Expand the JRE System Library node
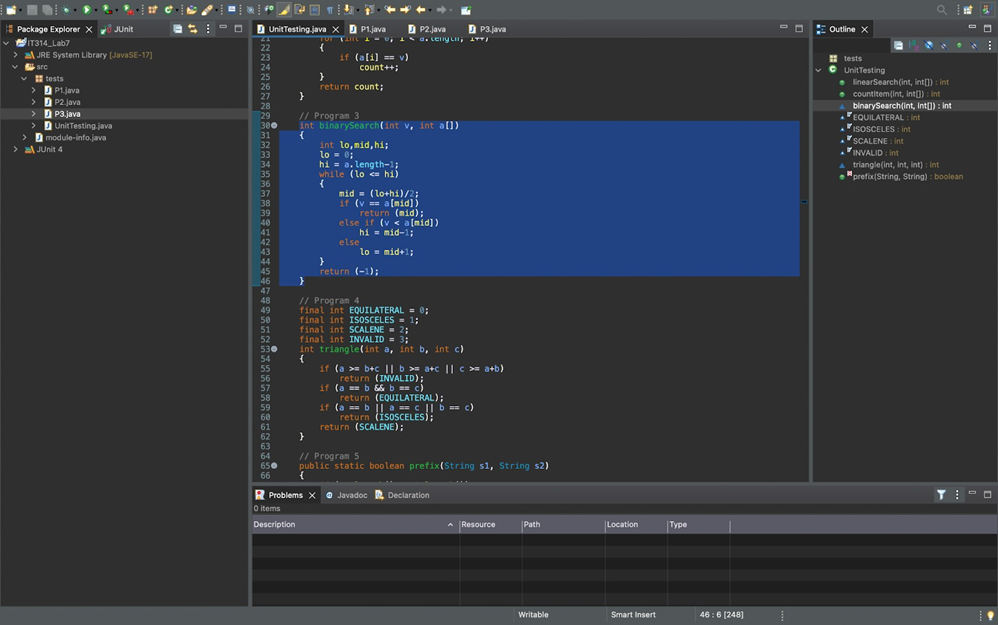The image size is (998, 625). pyautogui.click(x=15, y=55)
